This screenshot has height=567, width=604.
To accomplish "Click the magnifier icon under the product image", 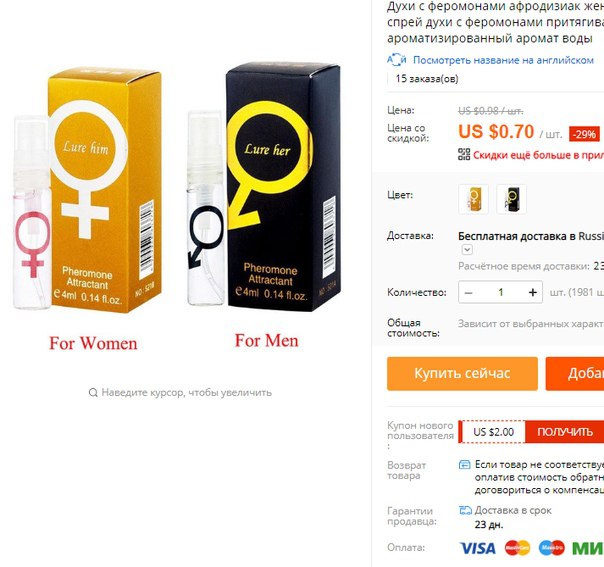I will (93, 393).
